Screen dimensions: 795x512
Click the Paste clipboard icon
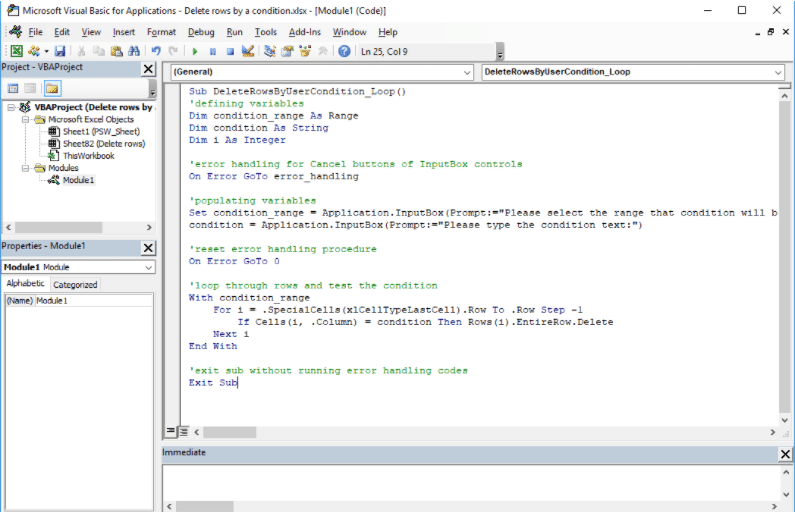116,51
